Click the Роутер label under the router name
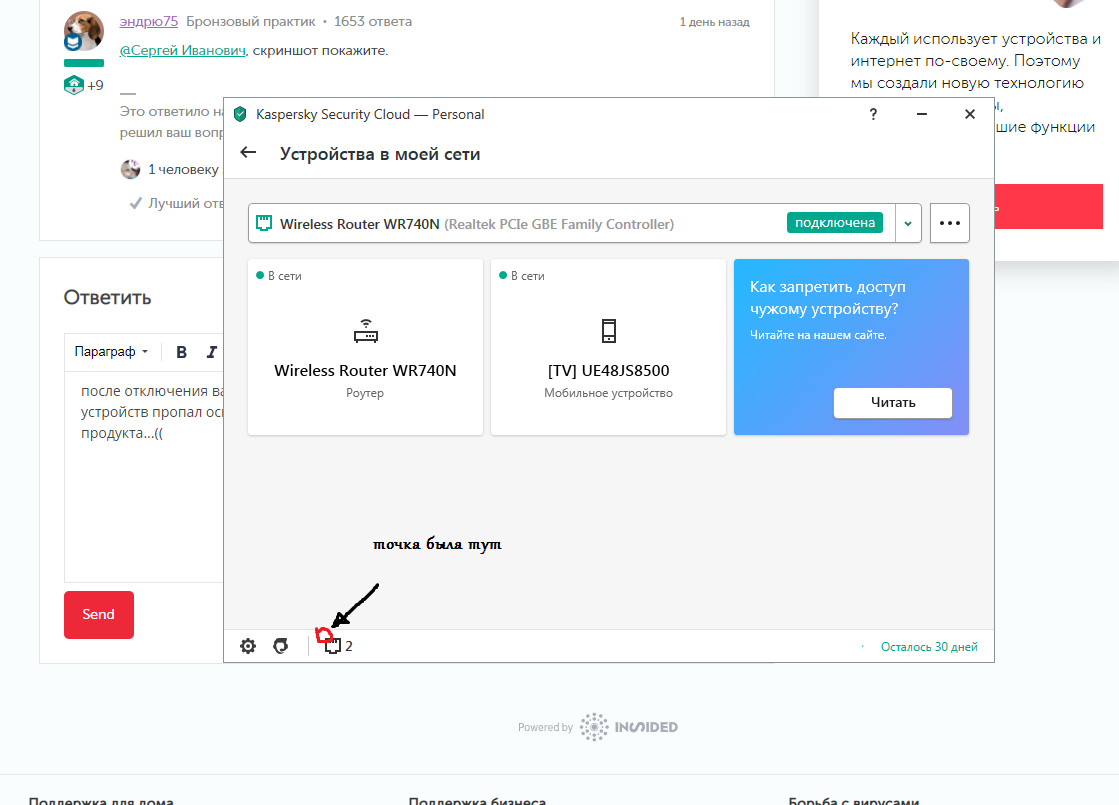Image resolution: width=1119 pixels, height=805 pixels. 365,393
